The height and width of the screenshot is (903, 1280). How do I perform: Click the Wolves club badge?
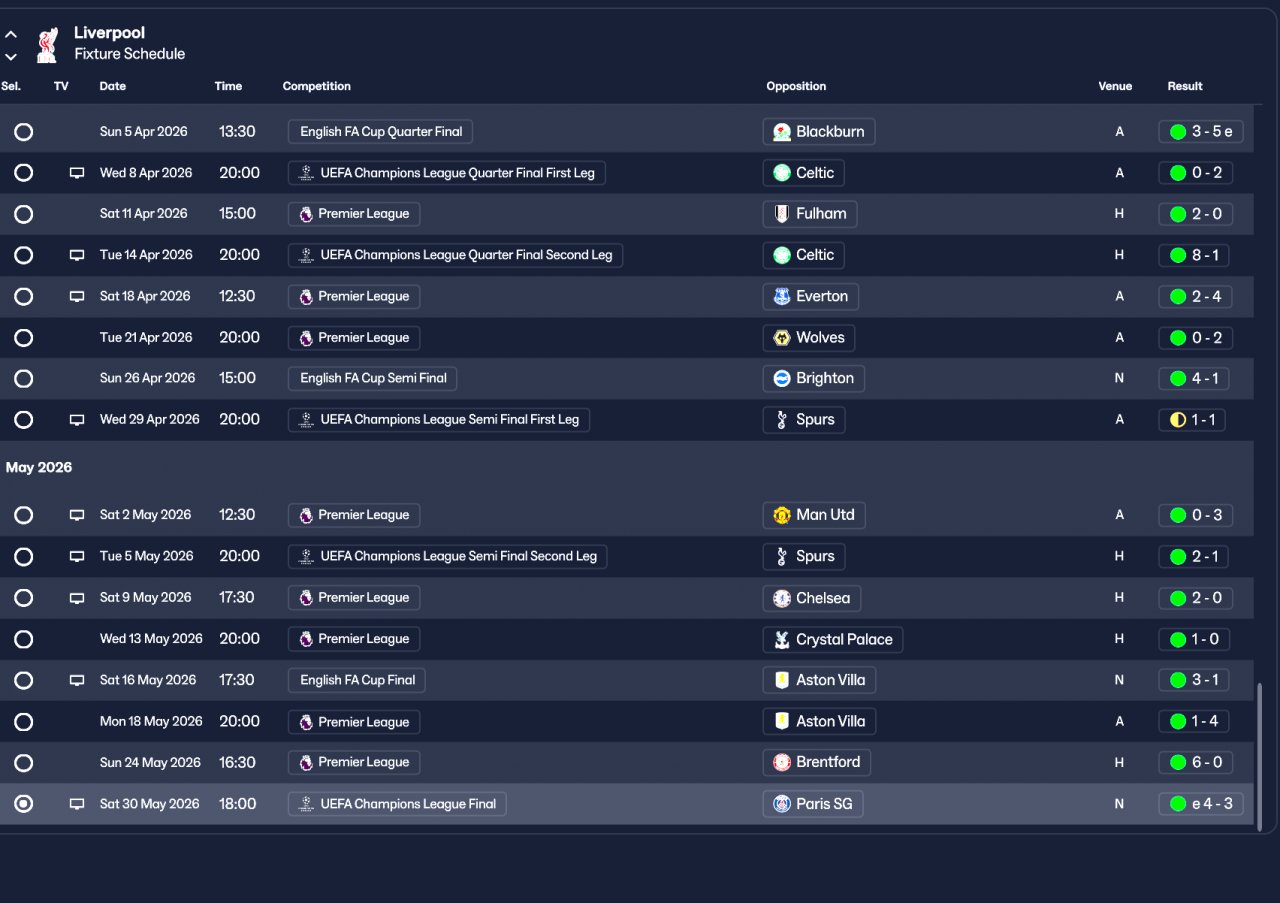click(x=782, y=338)
